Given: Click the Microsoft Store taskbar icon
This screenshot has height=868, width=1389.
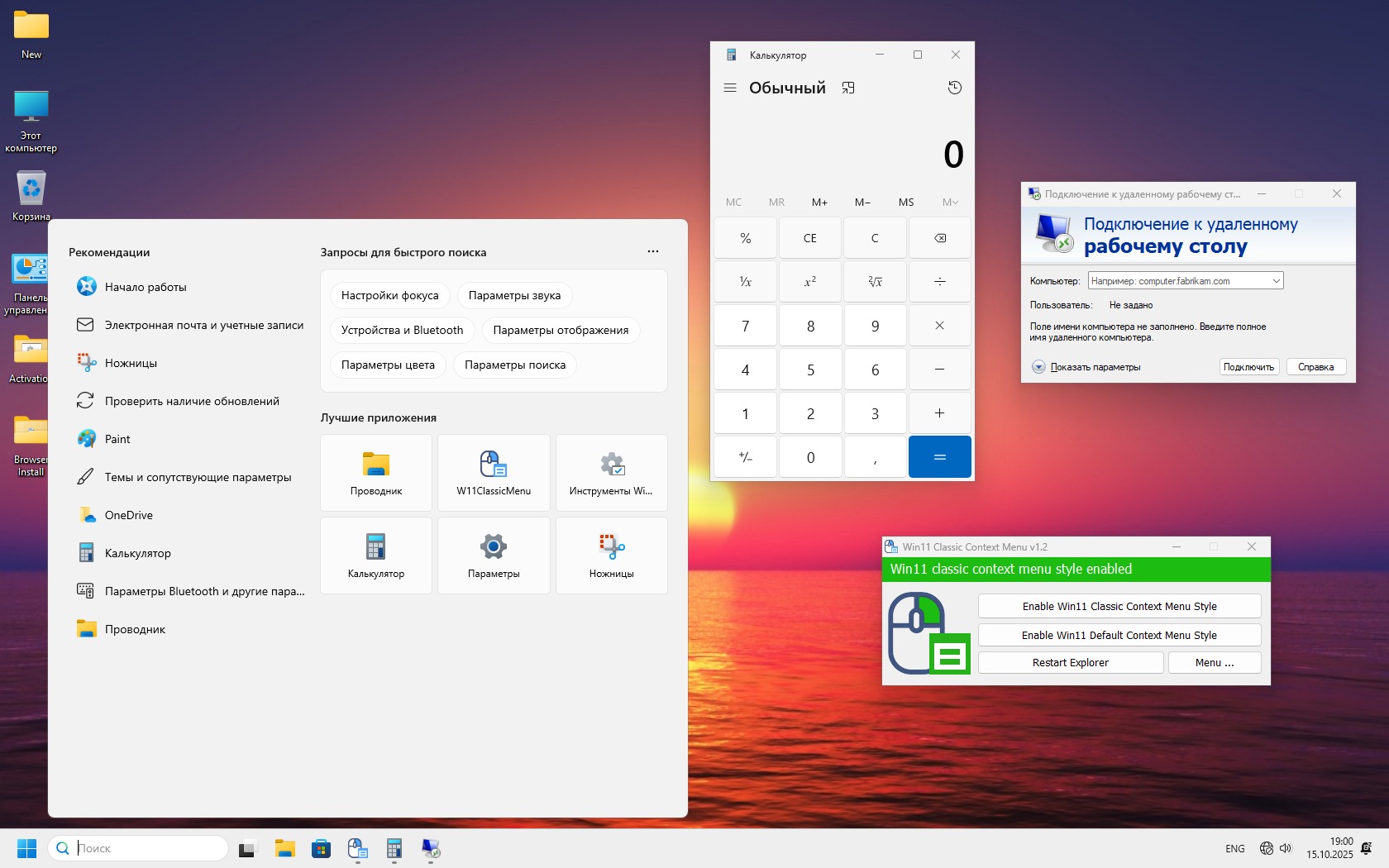Looking at the screenshot, I should click(321, 848).
